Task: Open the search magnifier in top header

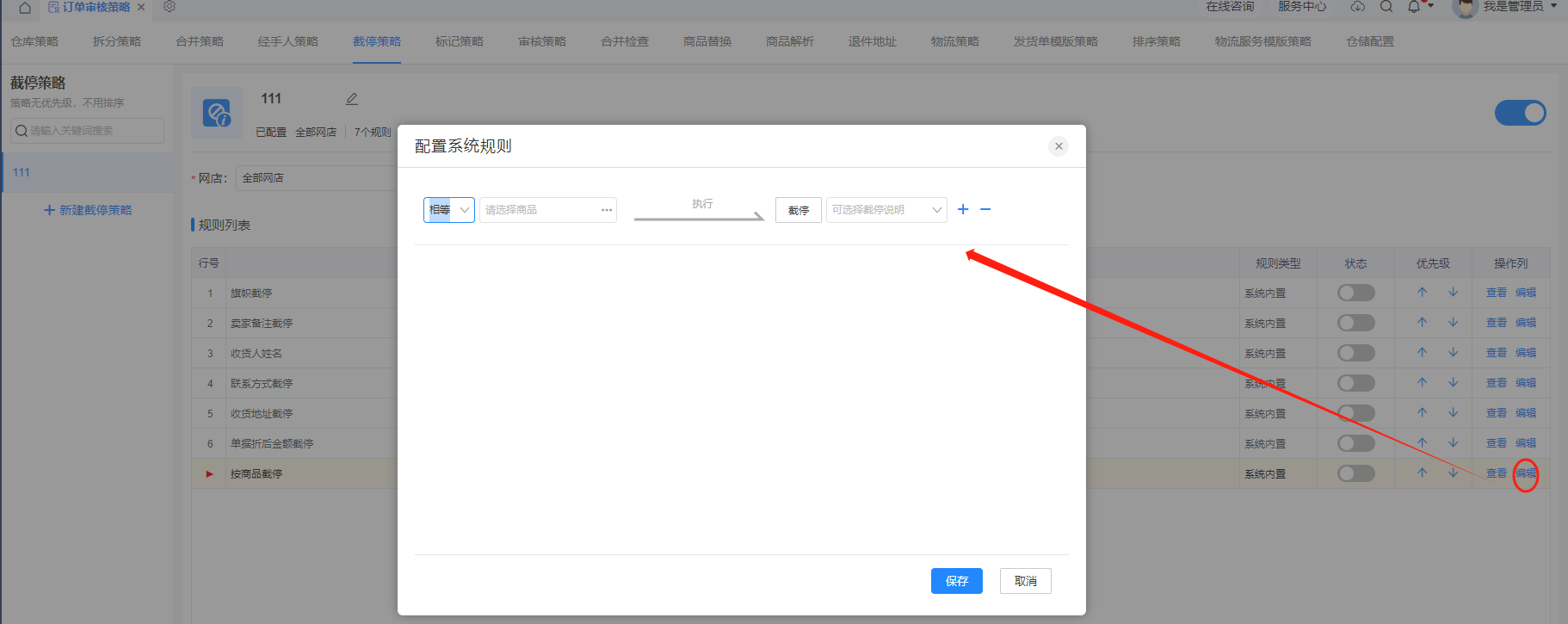Action: tap(1386, 6)
